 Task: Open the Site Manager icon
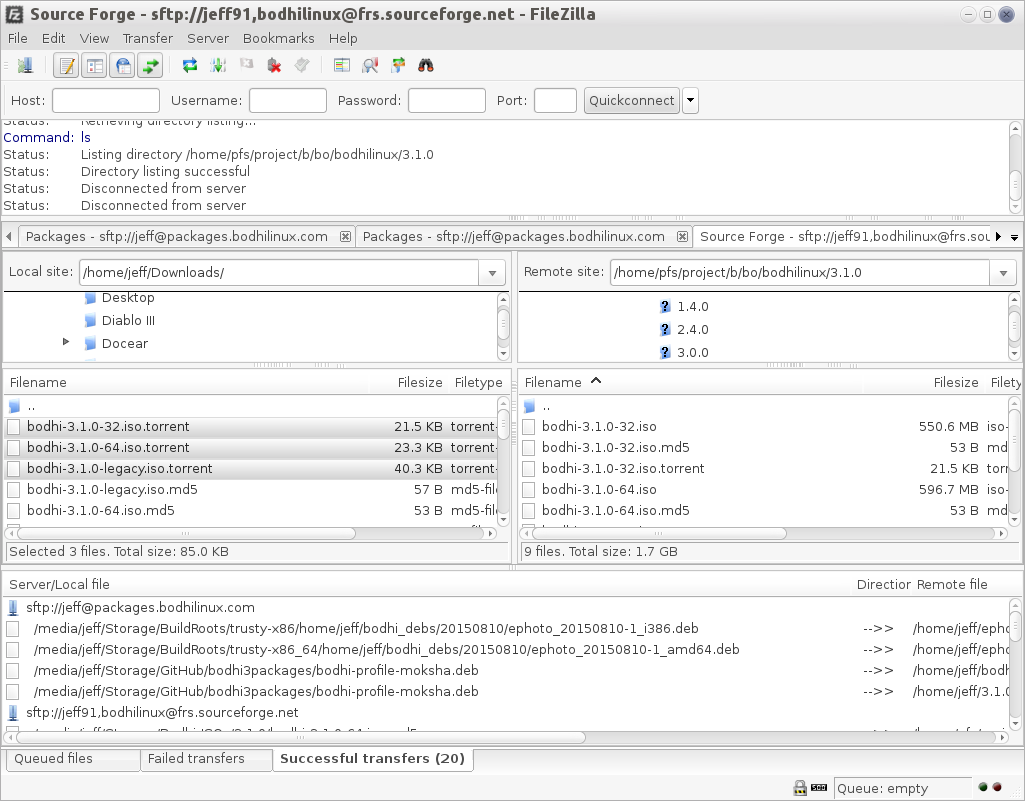(x=25, y=65)
